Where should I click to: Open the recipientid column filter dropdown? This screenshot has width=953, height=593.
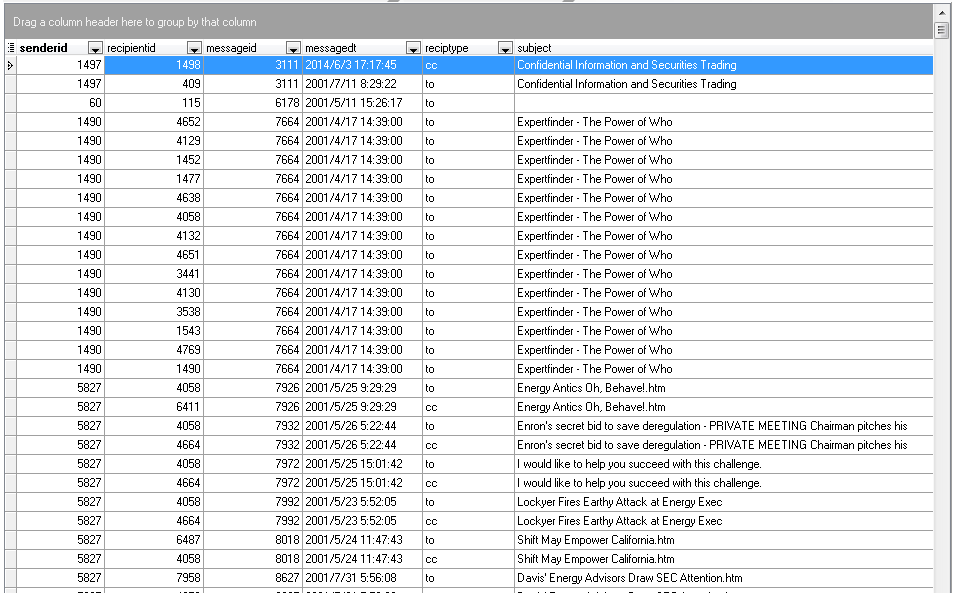click(194, 48)
